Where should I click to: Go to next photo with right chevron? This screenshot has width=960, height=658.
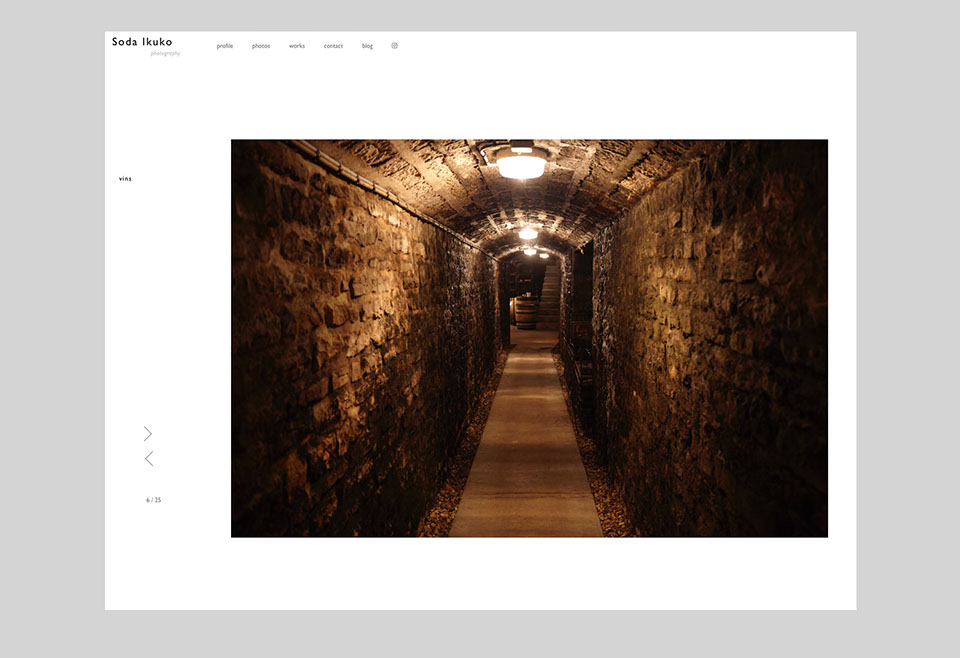point(148,434)
